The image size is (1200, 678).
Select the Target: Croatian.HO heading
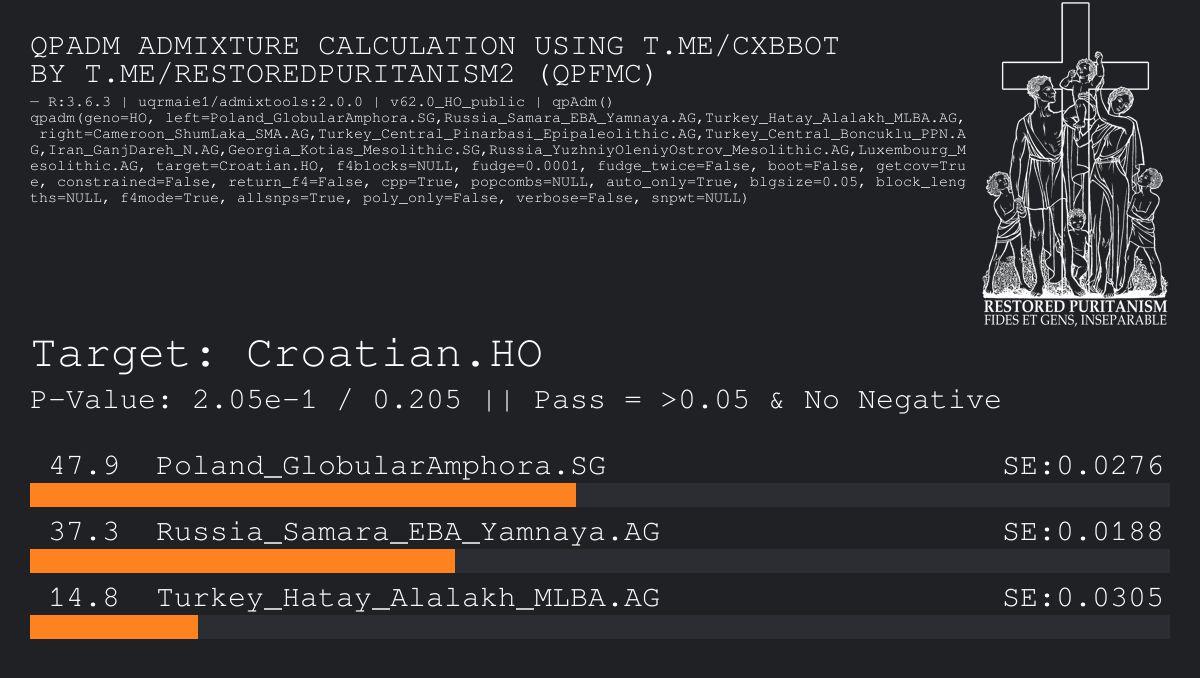coord(287,354)
